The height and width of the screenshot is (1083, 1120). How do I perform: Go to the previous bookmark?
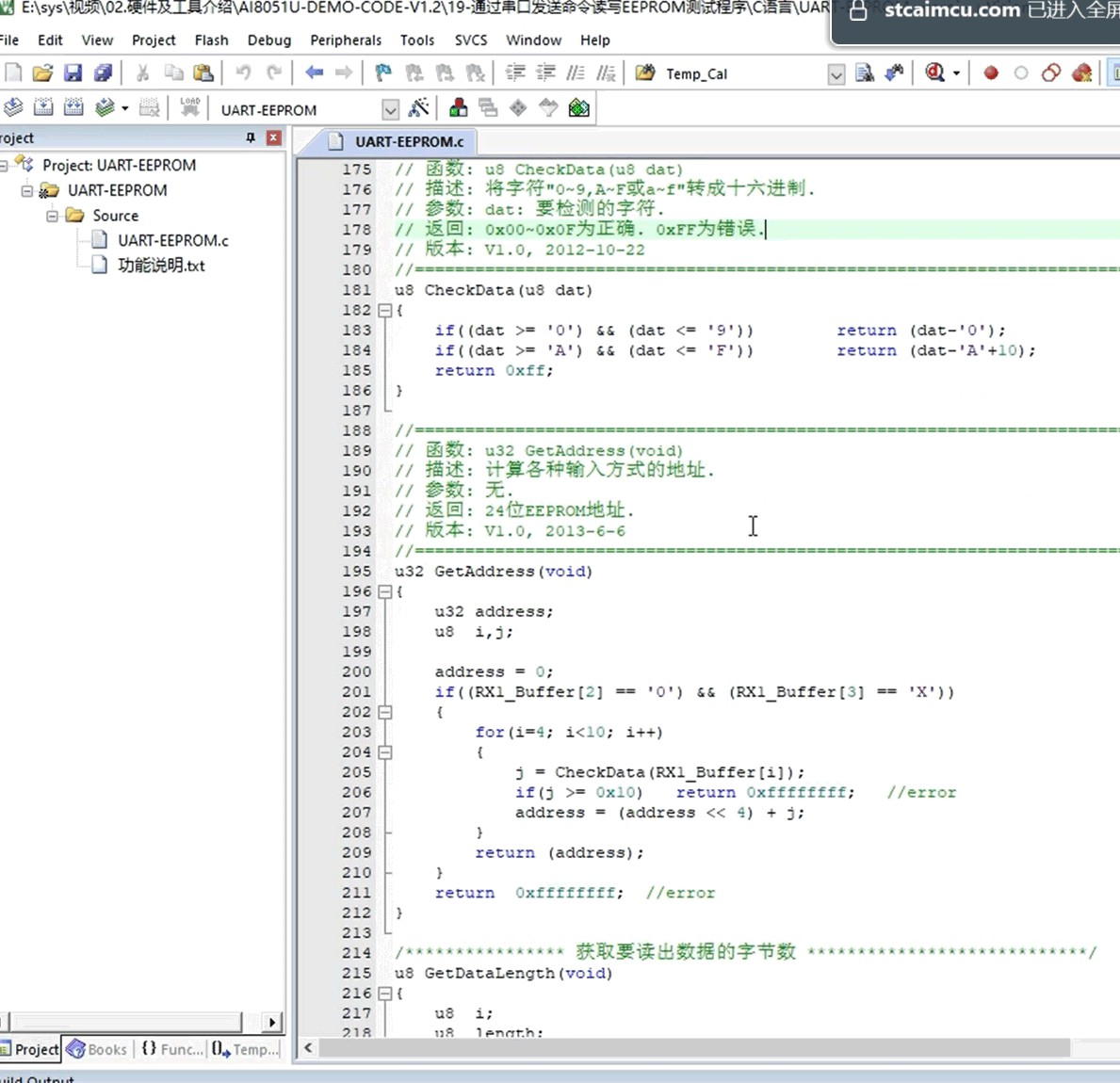[414, 73]
